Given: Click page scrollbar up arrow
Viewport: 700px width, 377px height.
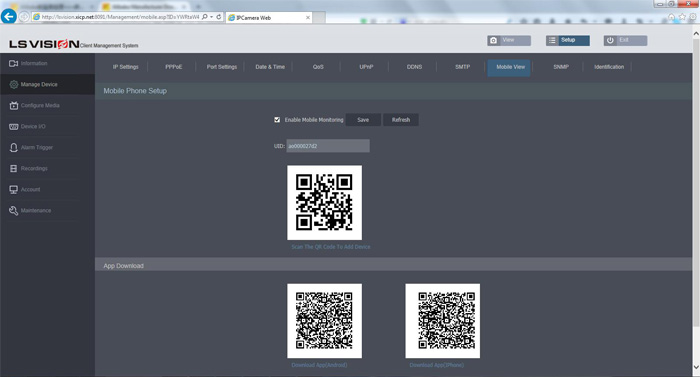Looking at the screenshot, I should point(696,34).
